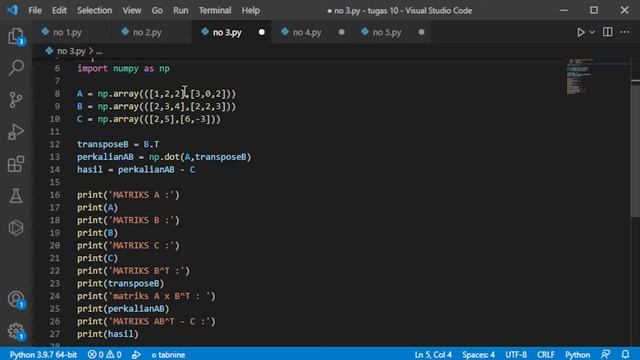Open the View menu
This screenshot has height=360, width=640.
click(x=132, y=11)
